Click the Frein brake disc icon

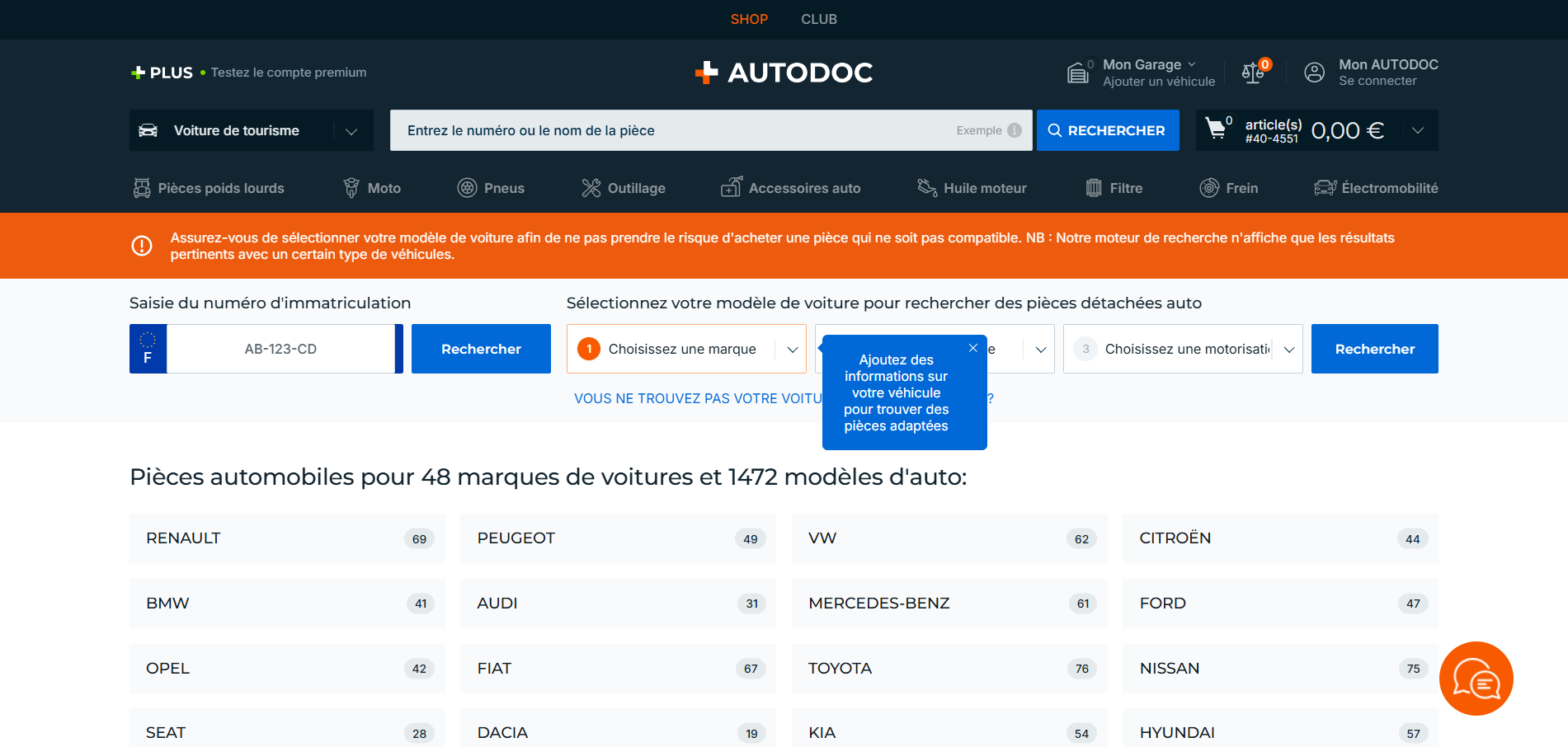pos(1209,188)
